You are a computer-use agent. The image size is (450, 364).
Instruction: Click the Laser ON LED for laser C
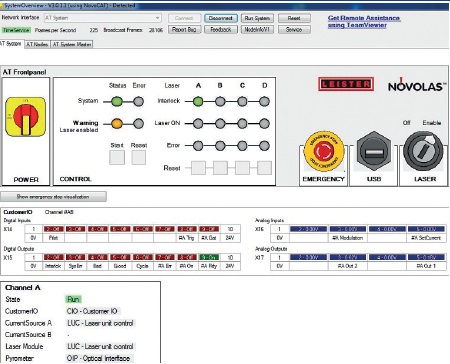point(242,124)
